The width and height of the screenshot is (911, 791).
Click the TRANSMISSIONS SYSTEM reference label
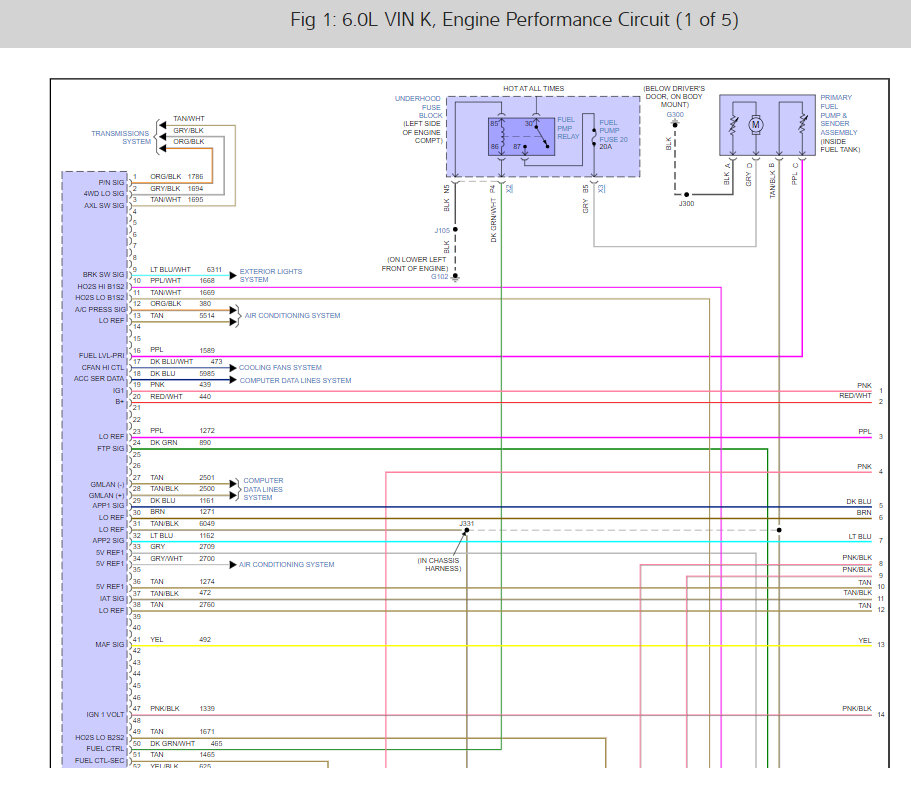point(121,137)
